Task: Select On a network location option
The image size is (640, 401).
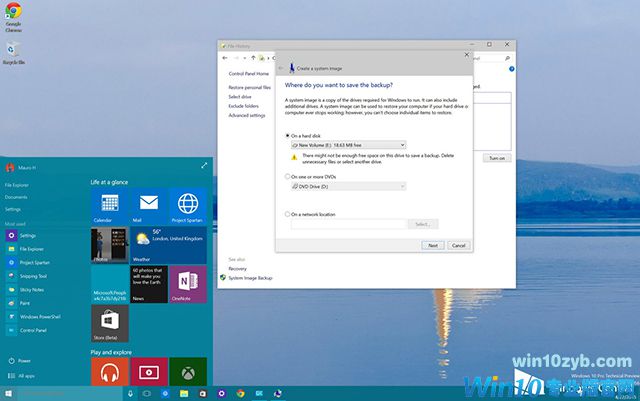Action: [288, 214]
